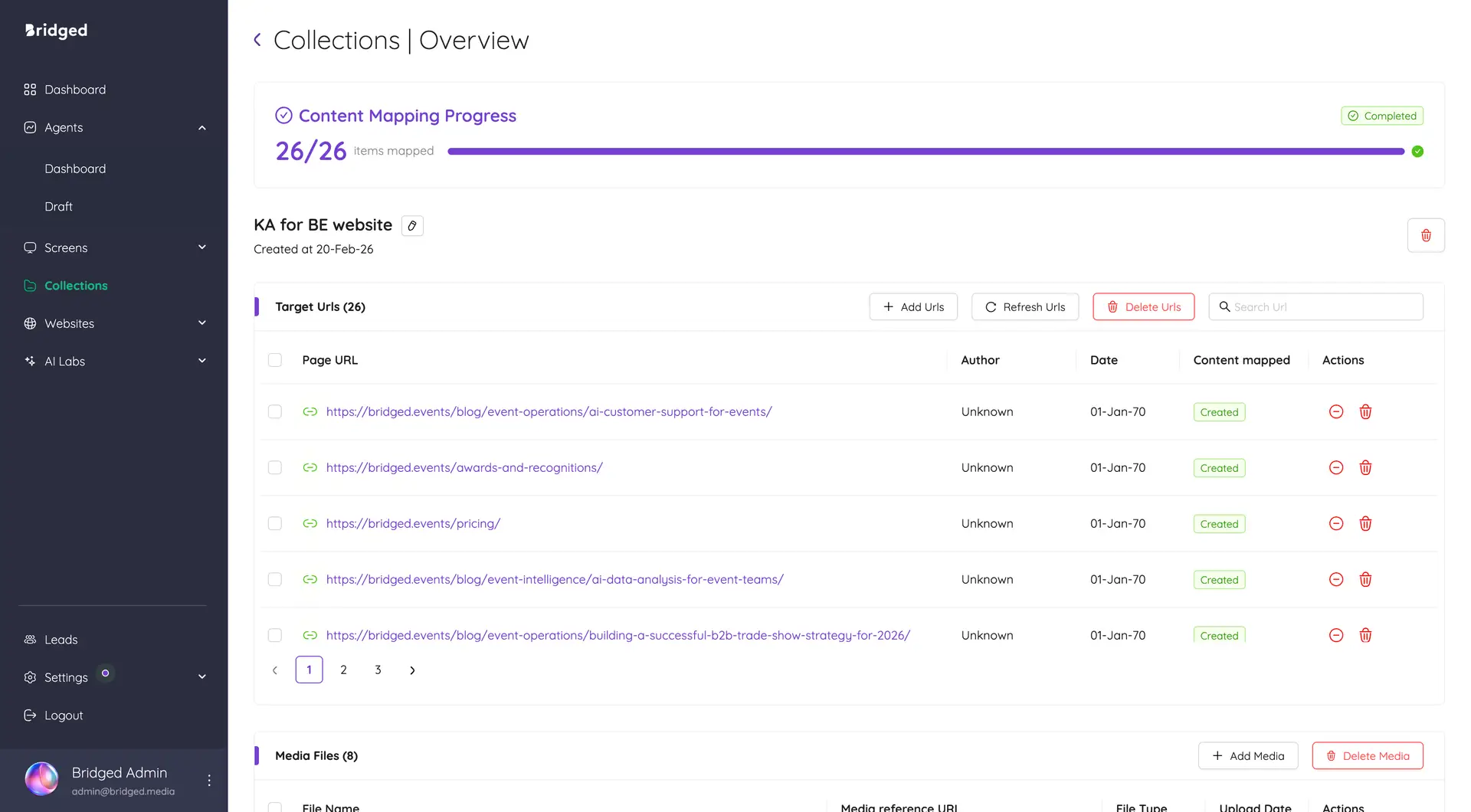Screen dimensions: 1471x812
Task: Check the row for the ai-customer-support-for-events URL
Action: pyautogui.click(x=275, y=411)
